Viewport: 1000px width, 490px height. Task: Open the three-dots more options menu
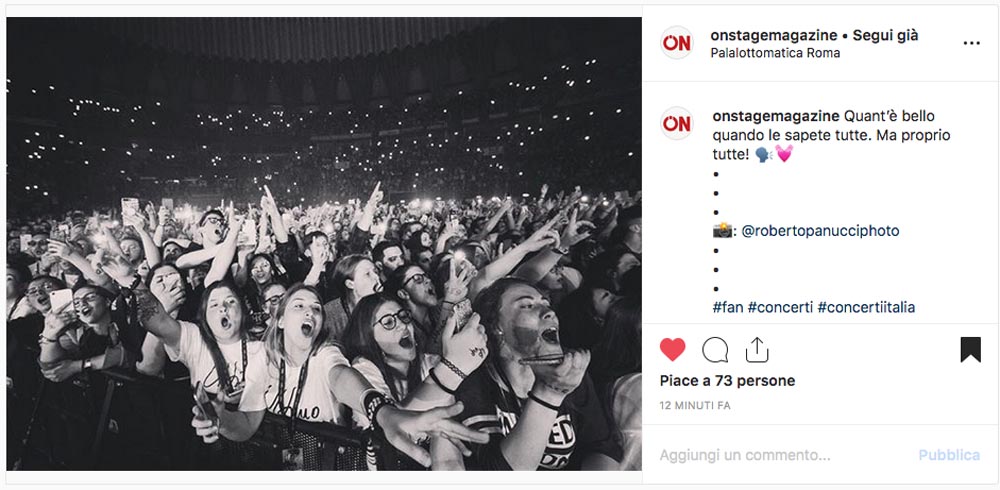971,43
